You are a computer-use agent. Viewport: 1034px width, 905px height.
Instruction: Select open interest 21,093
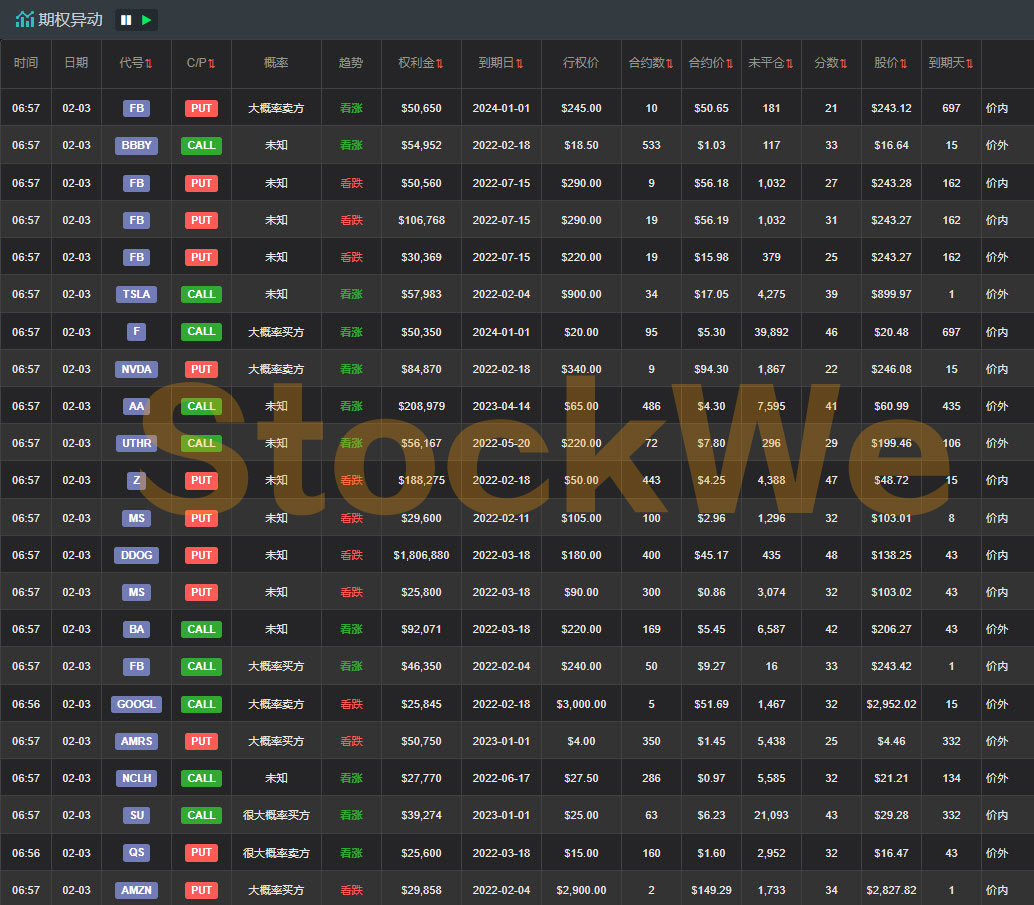(x=771, y=815)
